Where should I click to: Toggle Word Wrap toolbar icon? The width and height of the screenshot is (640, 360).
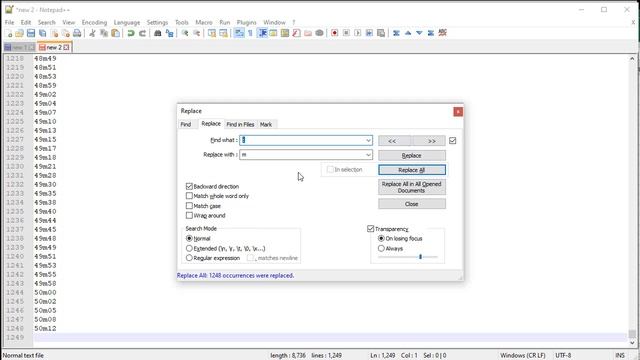coord(239,33)
